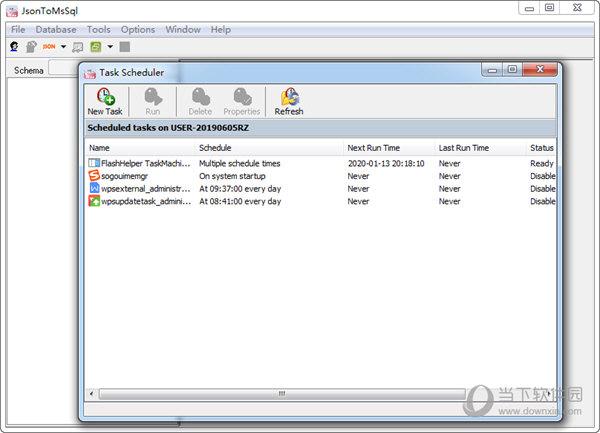Open the Help menu
The image size is (600, 433).
tap(220, 29)
